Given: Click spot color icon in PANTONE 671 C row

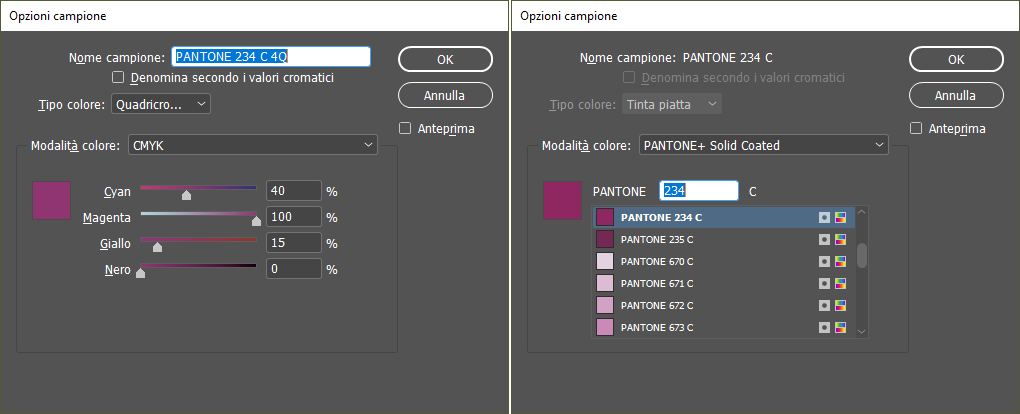Looking at the screenshot, I should coord(824,284).
